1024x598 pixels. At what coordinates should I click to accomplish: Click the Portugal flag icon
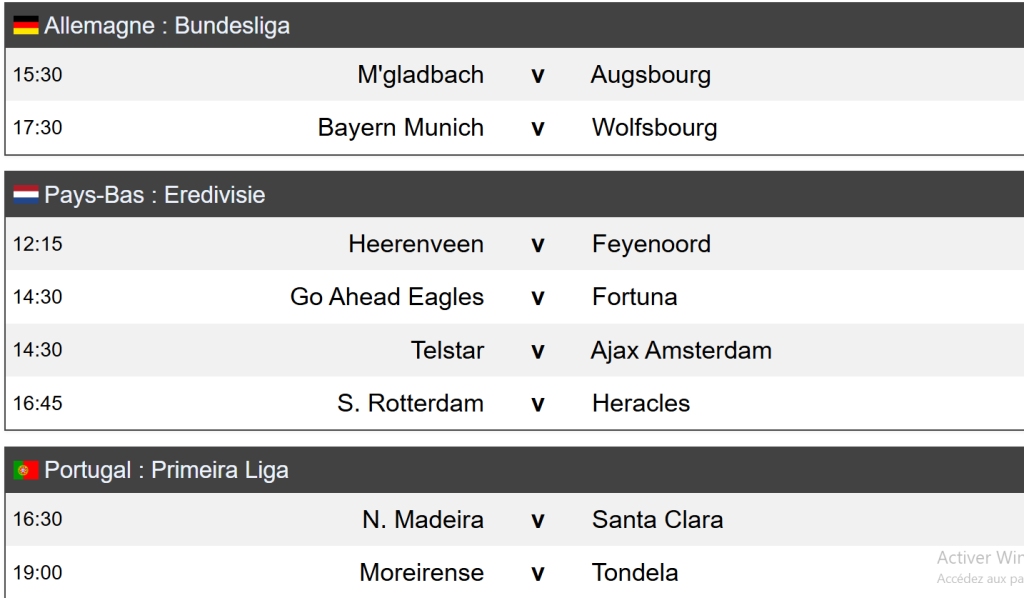pos(26,470)
